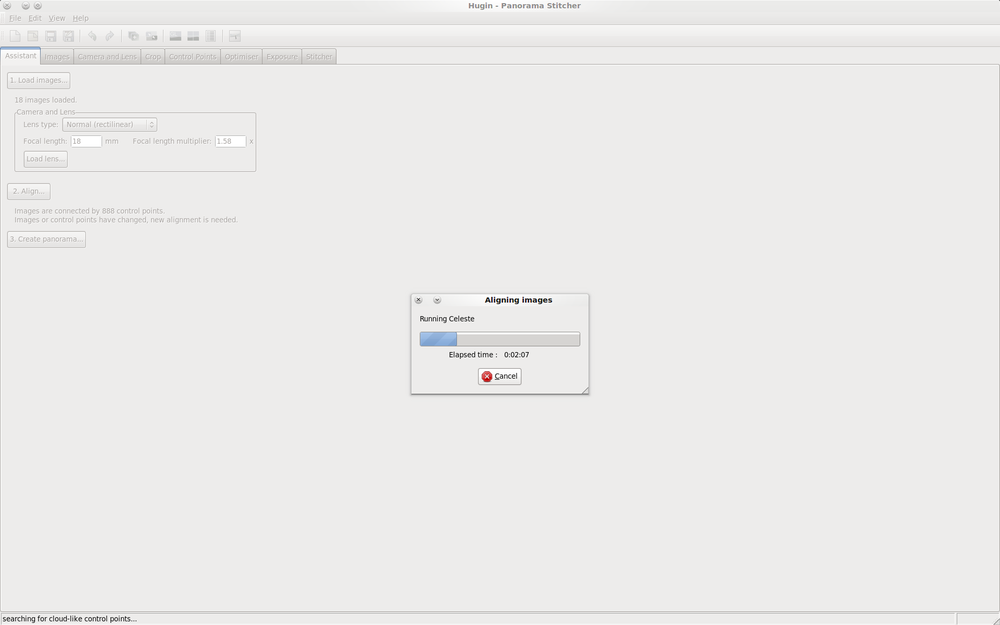The width and height of the screenshot is (1000, 625).
Task: Open the File menu
Action: click(15, 18)
